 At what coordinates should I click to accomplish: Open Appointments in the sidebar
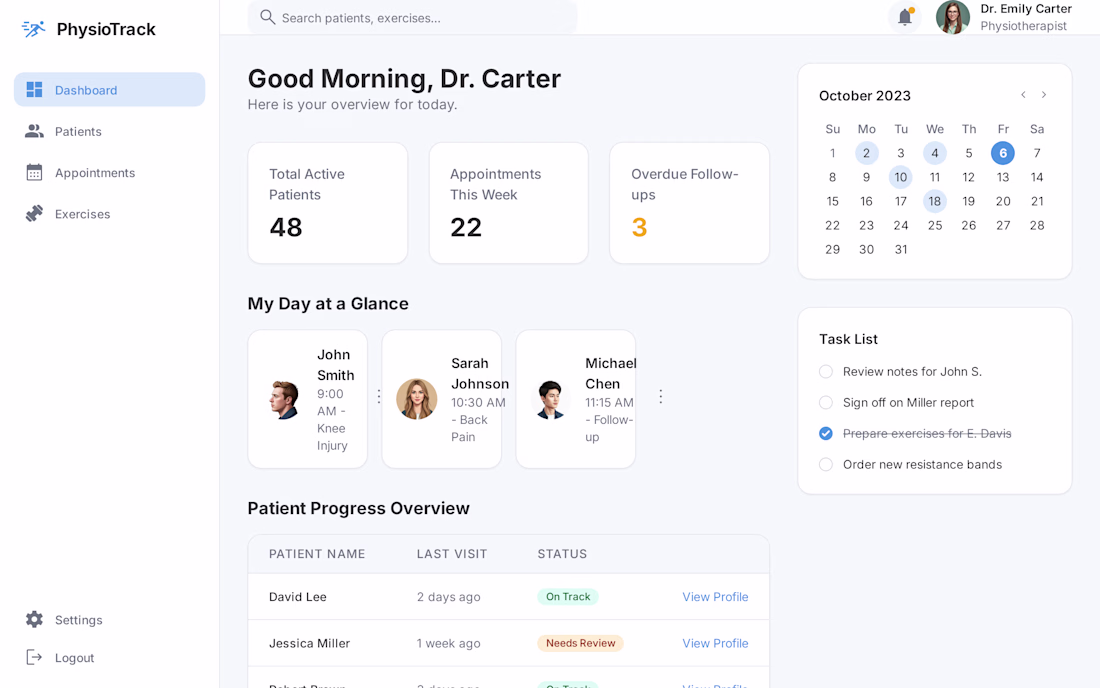coord(109,173)
